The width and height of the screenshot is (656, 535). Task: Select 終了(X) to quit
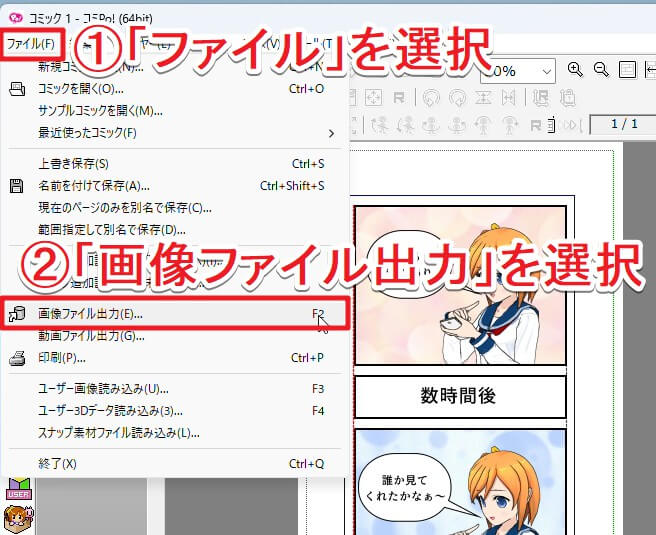175,463
